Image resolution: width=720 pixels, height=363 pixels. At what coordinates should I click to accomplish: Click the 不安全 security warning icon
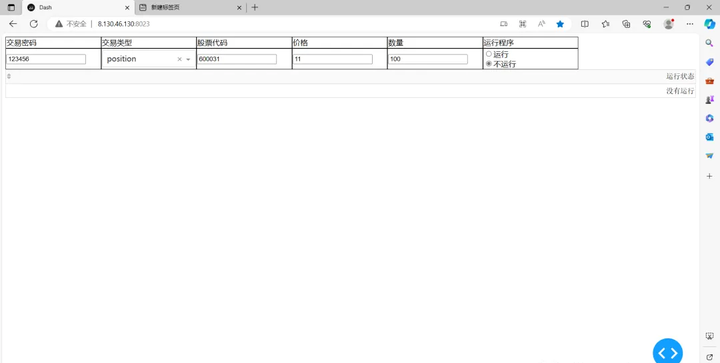click(x=59, y=24)
